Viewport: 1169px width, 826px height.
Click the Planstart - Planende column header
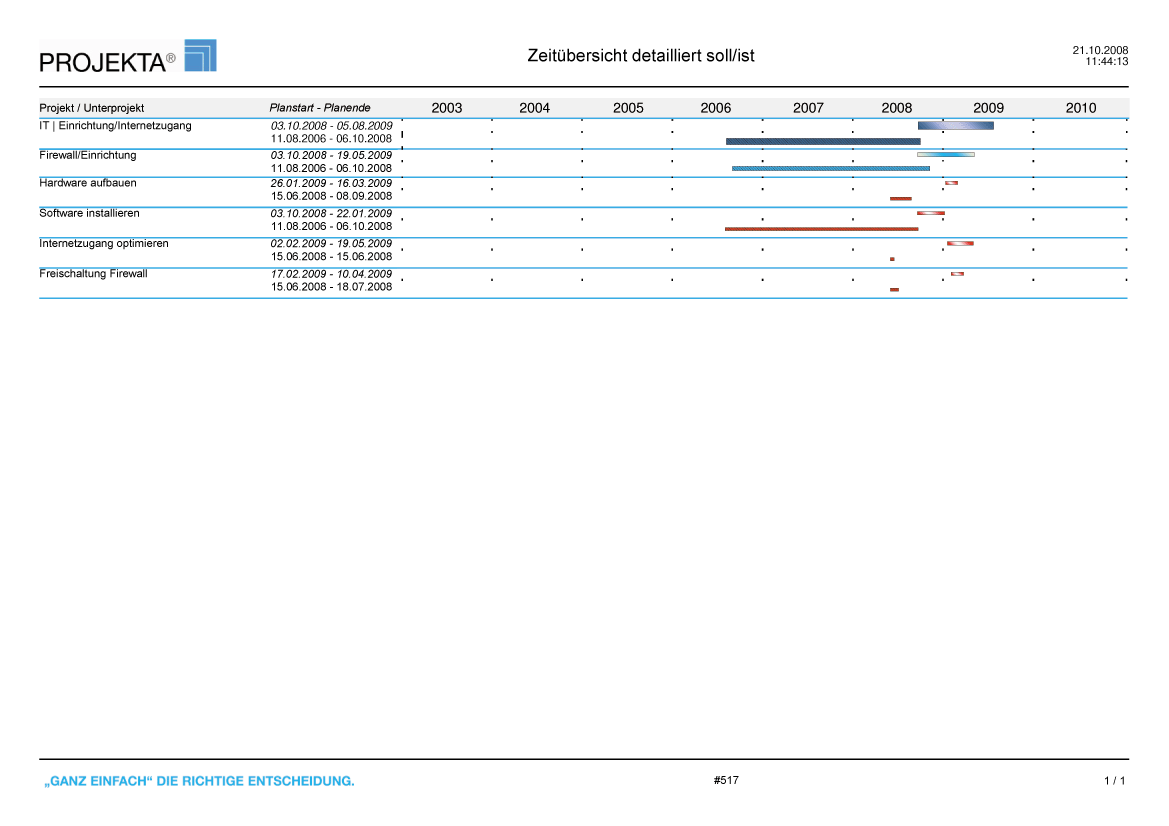click(320, 108)
